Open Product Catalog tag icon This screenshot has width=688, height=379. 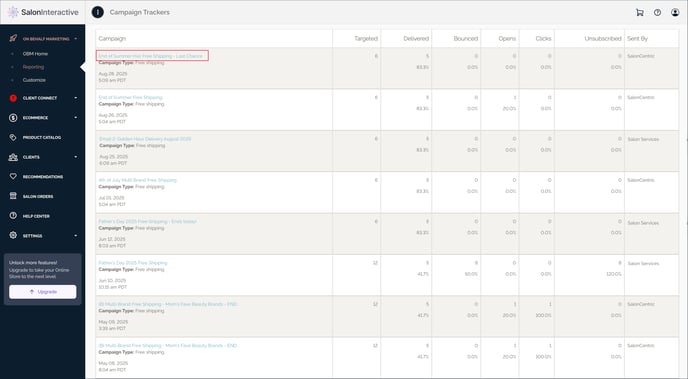tap(13, 137)
